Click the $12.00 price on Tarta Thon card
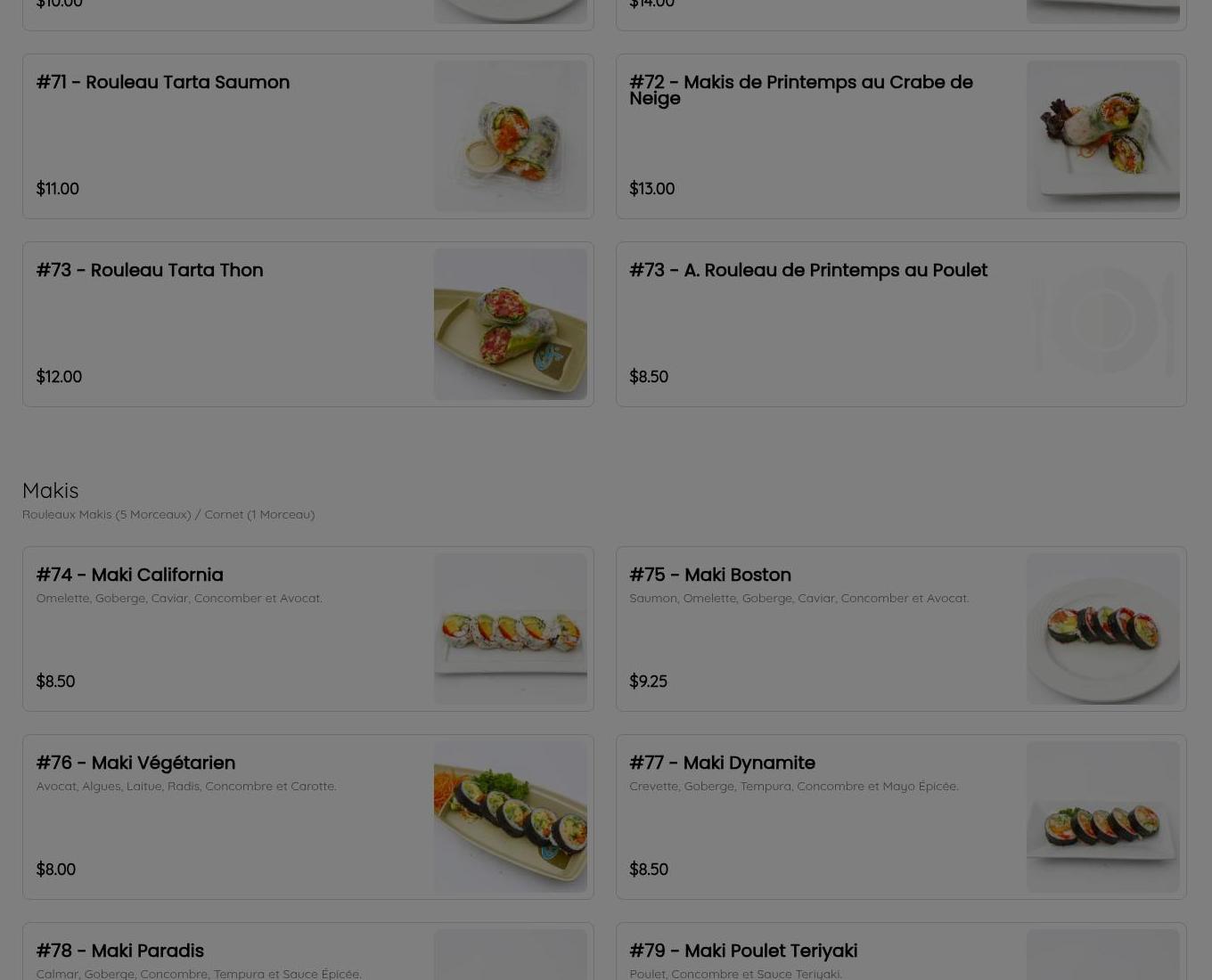 59,377
